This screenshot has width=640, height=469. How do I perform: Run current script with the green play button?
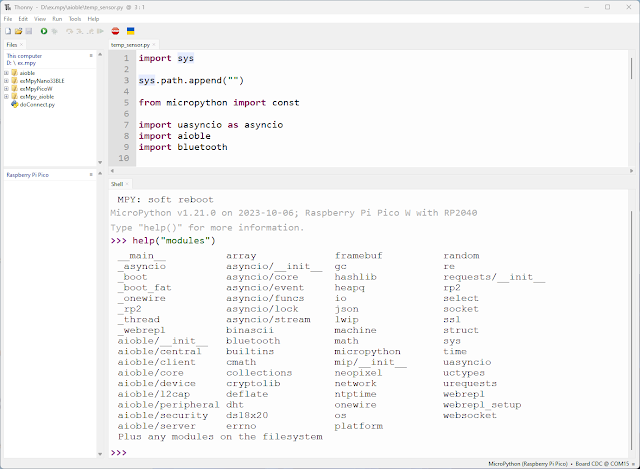pyautogui.click(x=44, y=31)
